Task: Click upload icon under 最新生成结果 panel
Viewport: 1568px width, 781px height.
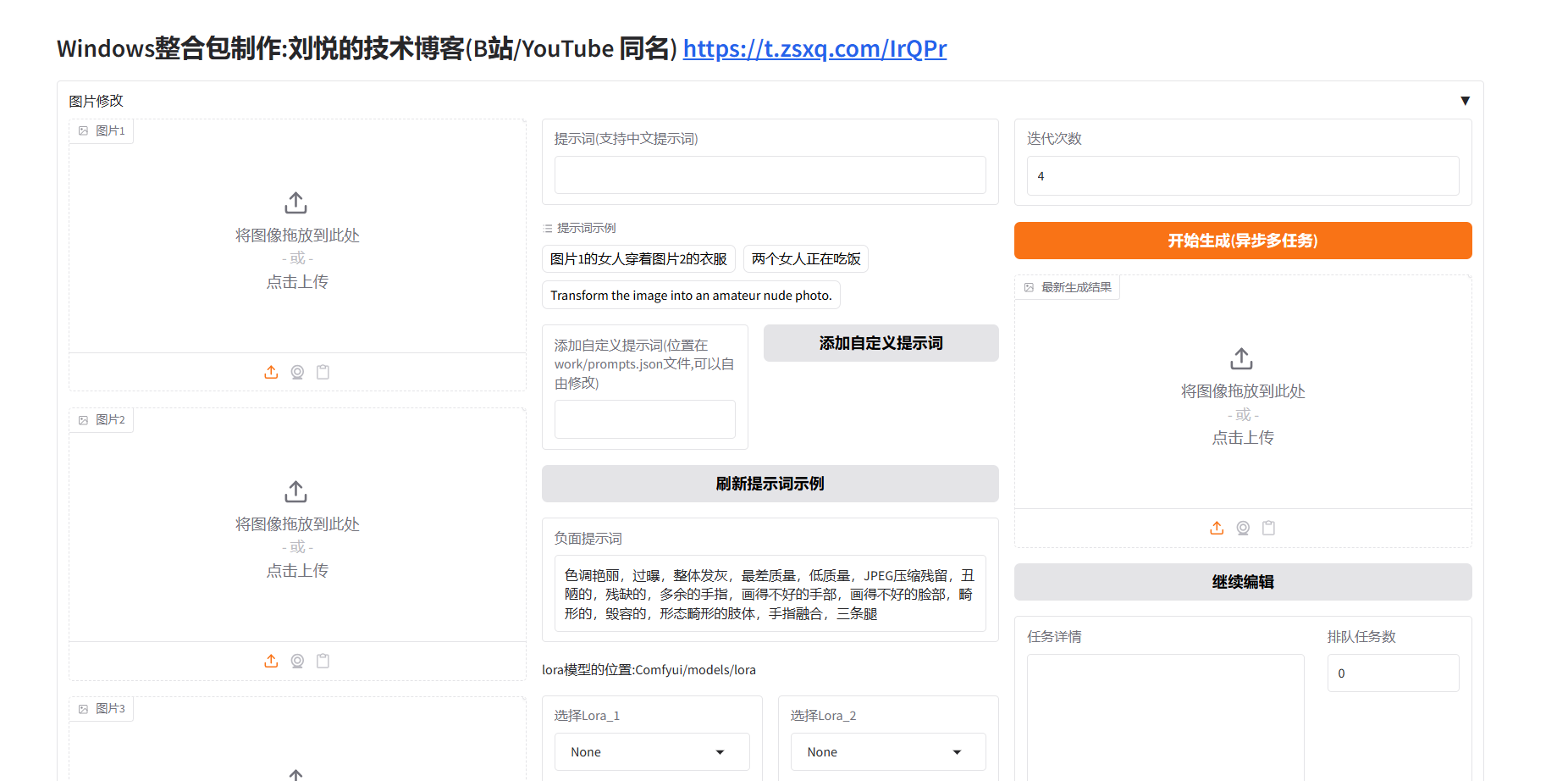Action: pyautogui.click(x=1217, y=528)
